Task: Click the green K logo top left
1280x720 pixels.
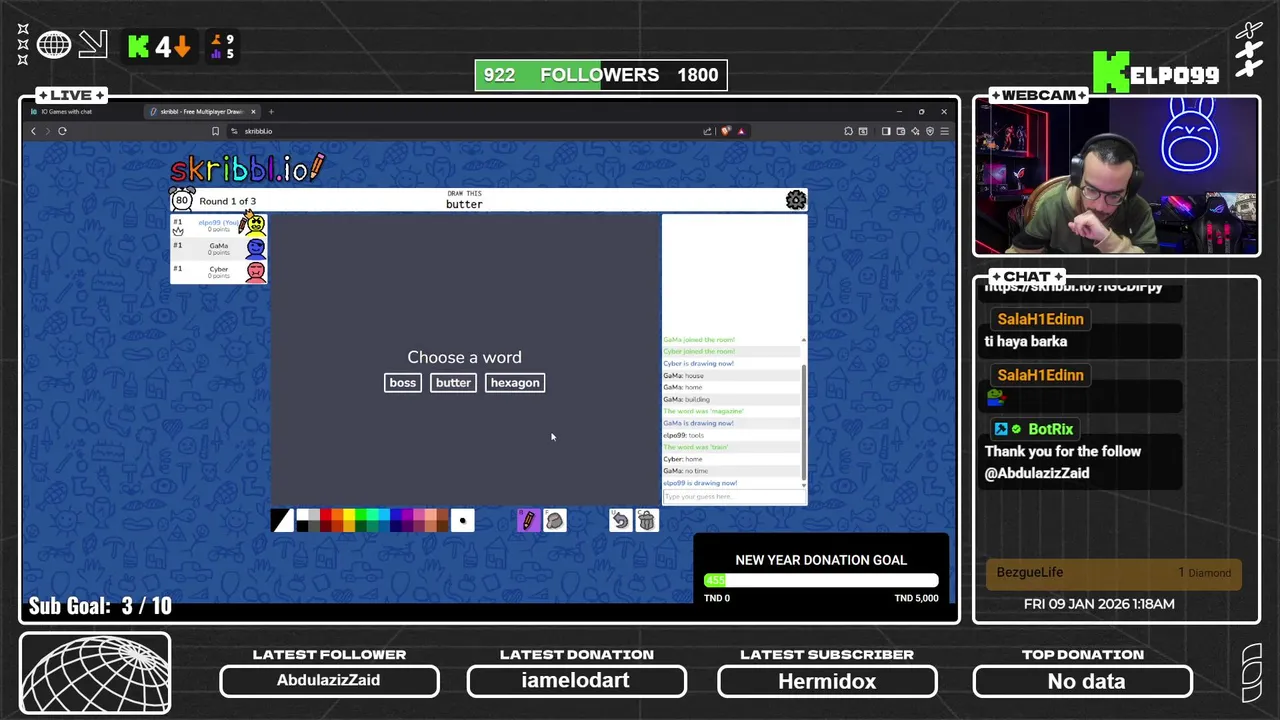Action: [139, 46]
